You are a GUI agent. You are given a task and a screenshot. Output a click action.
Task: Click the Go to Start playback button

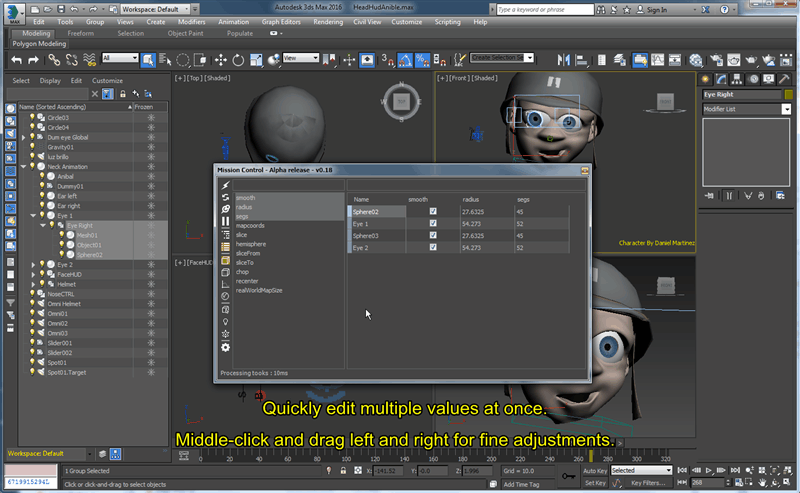[x=682, y=470]
